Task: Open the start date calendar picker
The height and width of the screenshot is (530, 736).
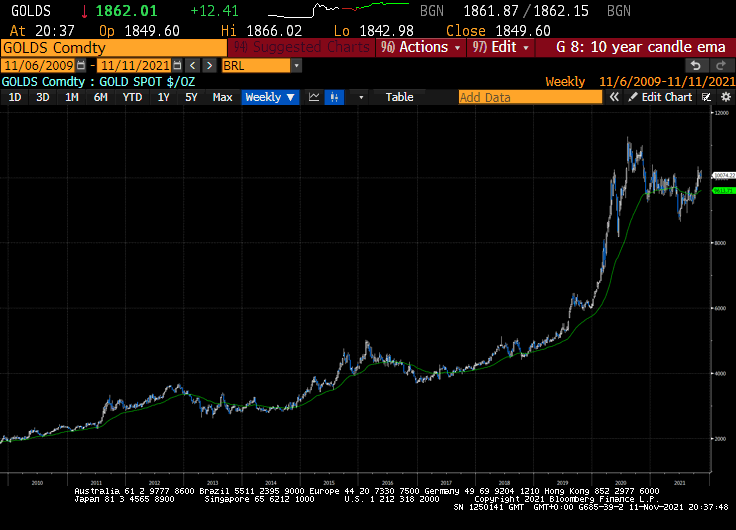Action: coord(81,65)
